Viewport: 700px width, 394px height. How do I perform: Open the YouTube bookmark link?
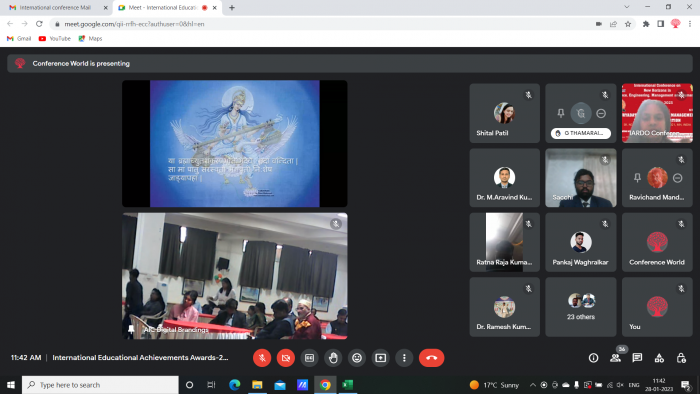coord(55,38)
